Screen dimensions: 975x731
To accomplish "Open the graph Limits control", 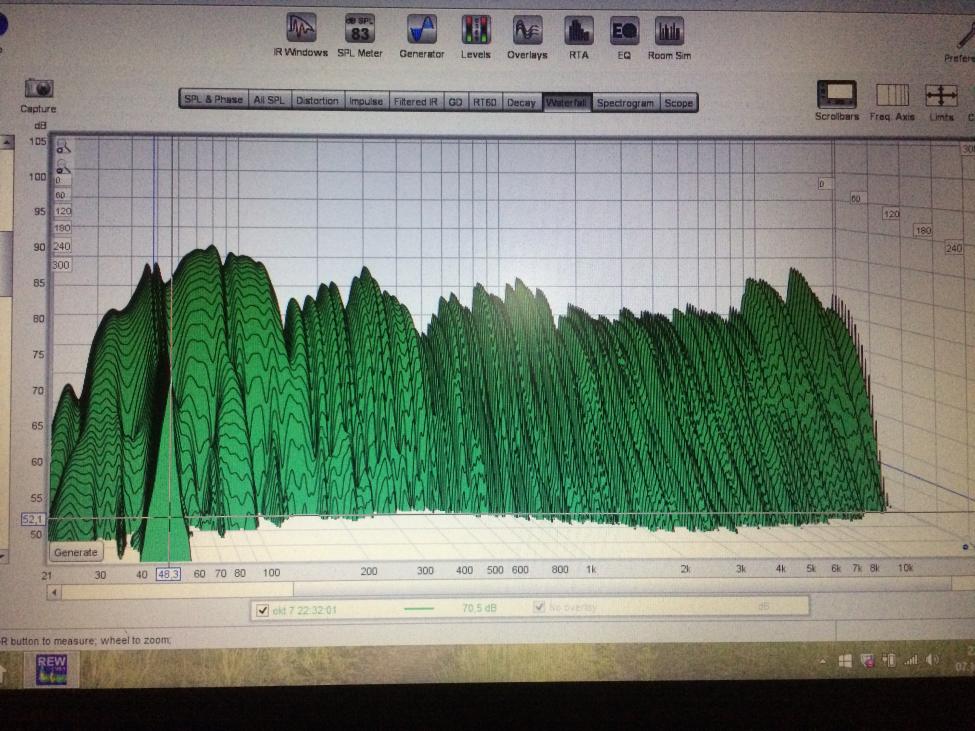I will tap(941, 95).
